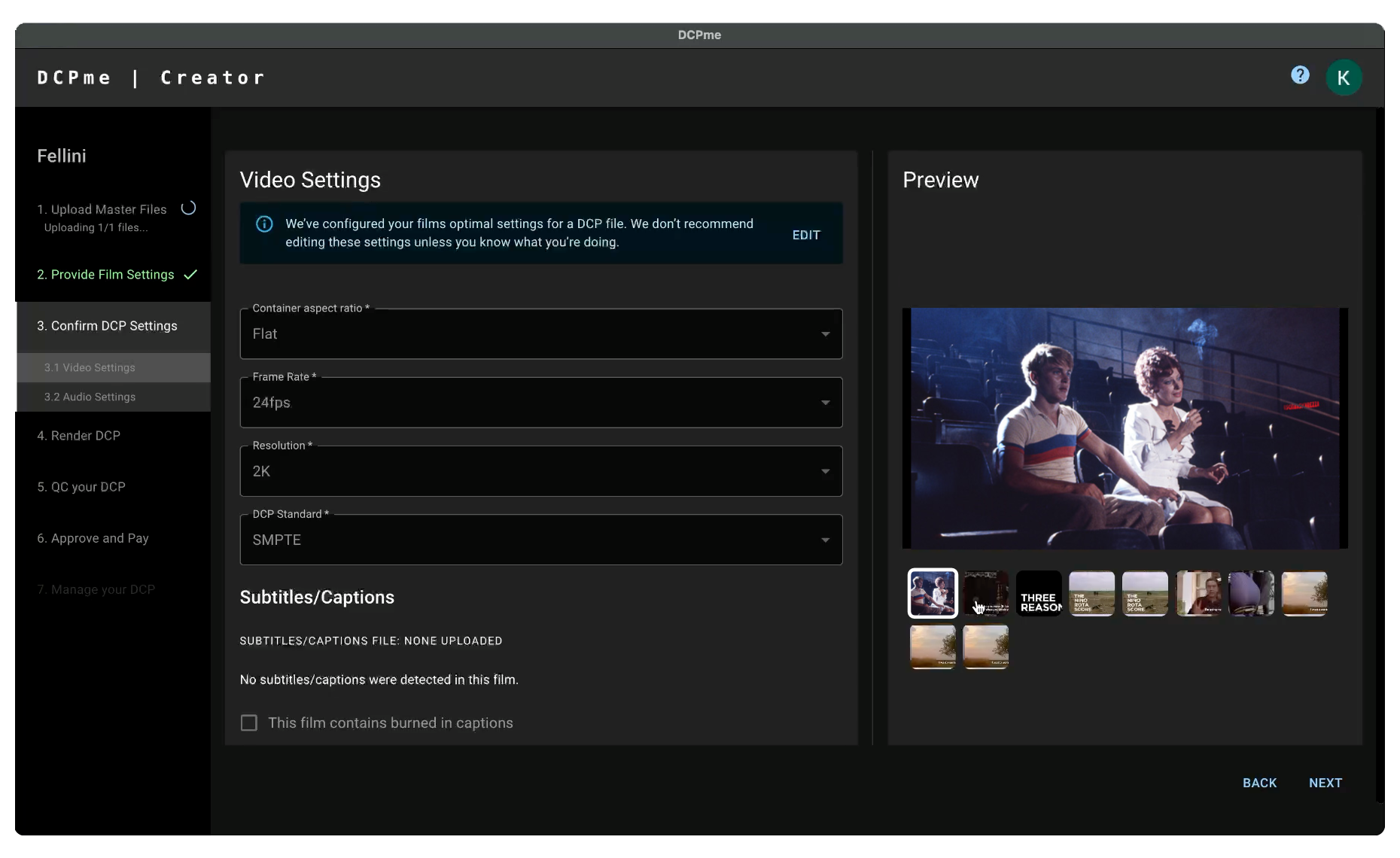Click the NEXT button

tap(1325, 783)
